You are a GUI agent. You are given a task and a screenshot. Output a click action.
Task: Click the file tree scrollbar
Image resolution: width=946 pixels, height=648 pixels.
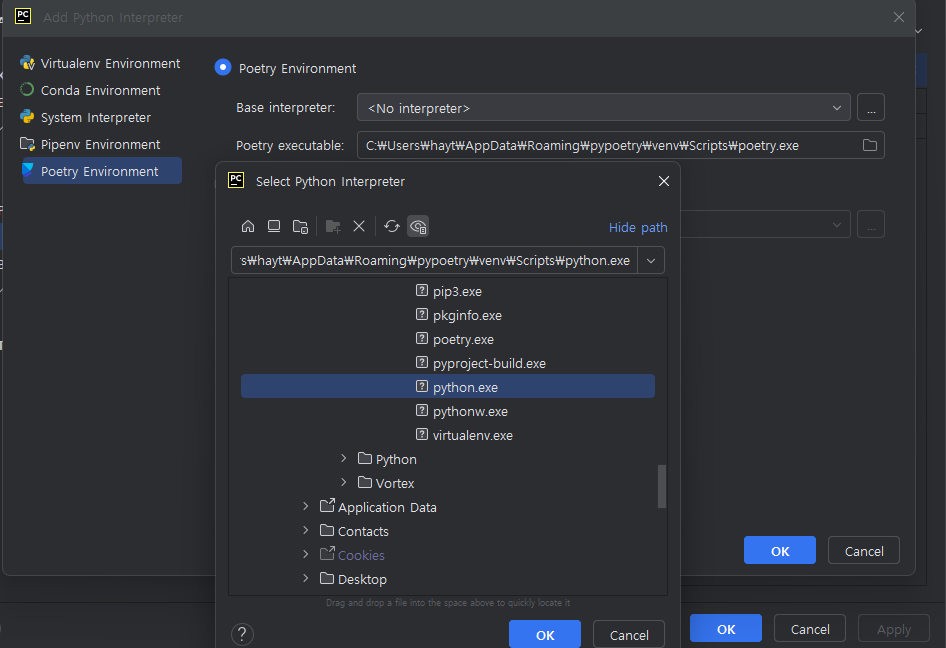pyautogui.click(x=662, y=486)
